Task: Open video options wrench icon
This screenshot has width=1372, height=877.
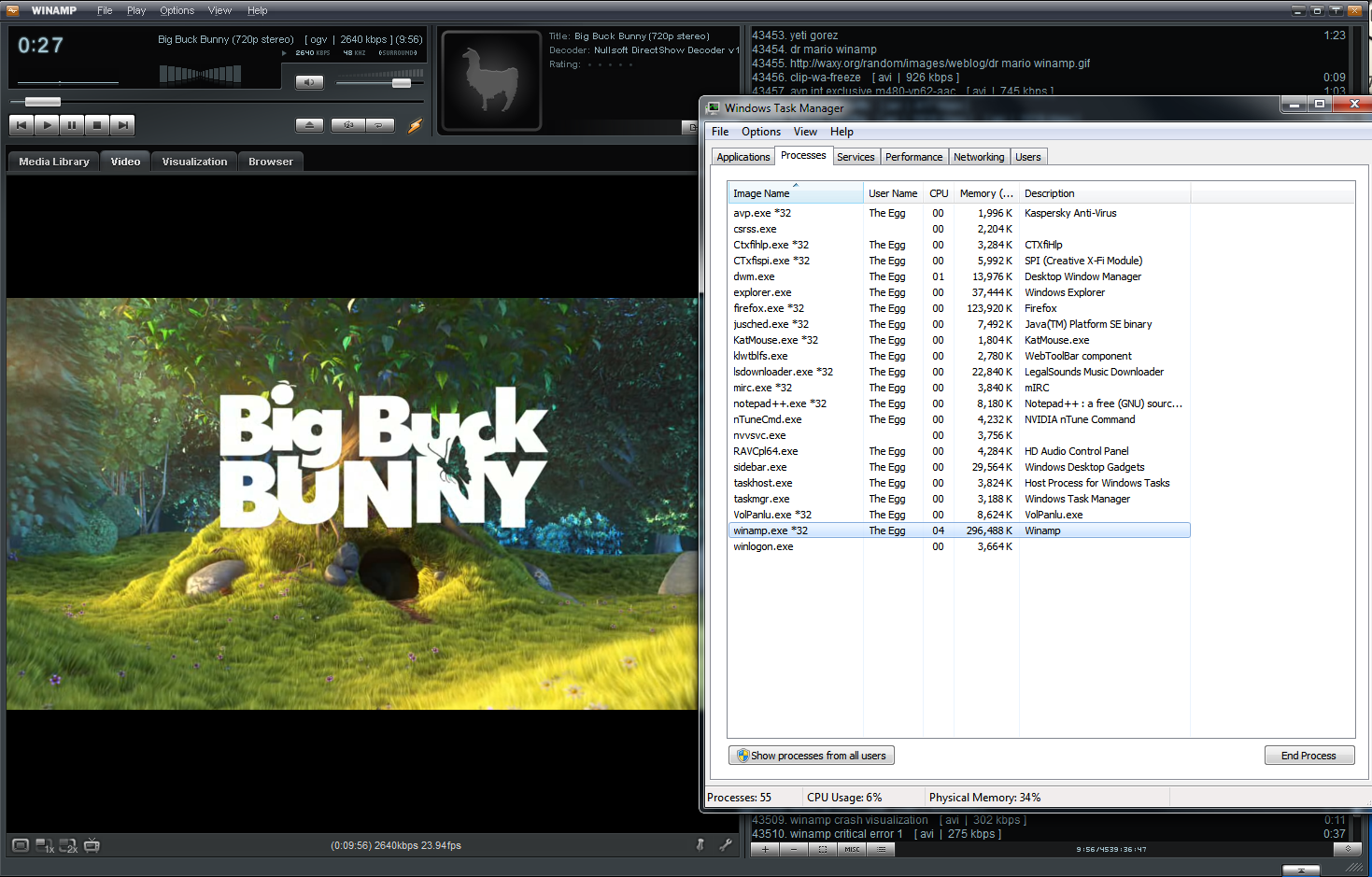Action: (726, 845)
